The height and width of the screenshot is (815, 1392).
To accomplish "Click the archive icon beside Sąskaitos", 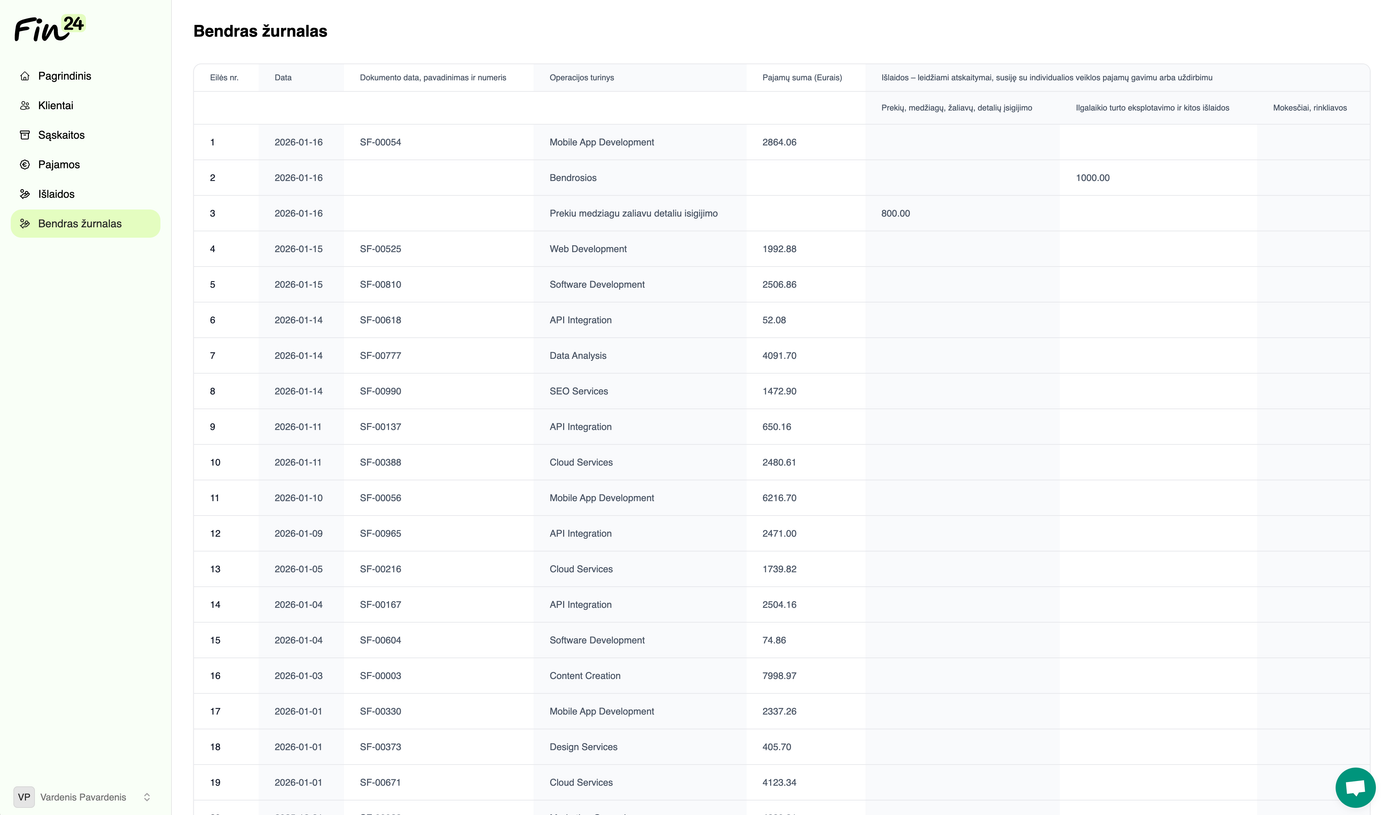I will click(25, 135).
